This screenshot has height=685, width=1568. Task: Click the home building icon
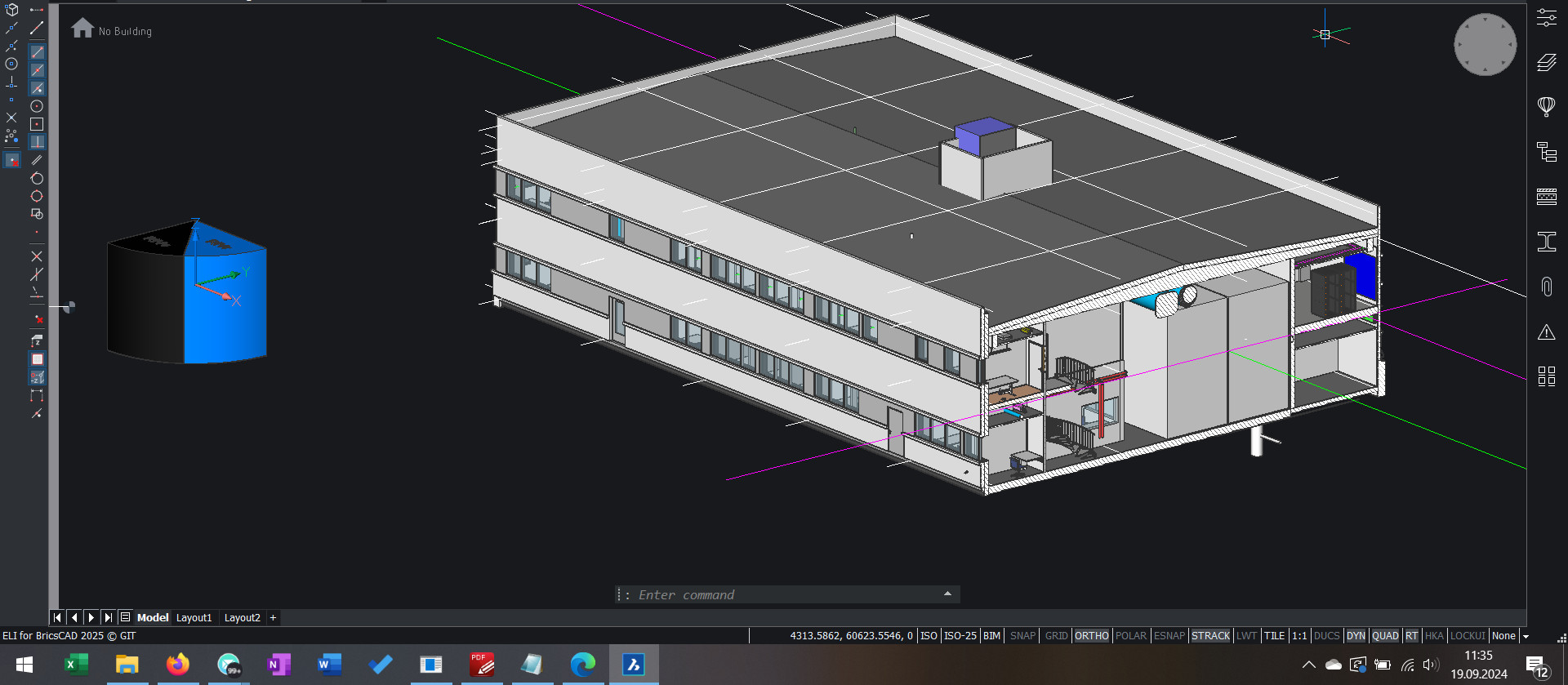tap(82, 29)
